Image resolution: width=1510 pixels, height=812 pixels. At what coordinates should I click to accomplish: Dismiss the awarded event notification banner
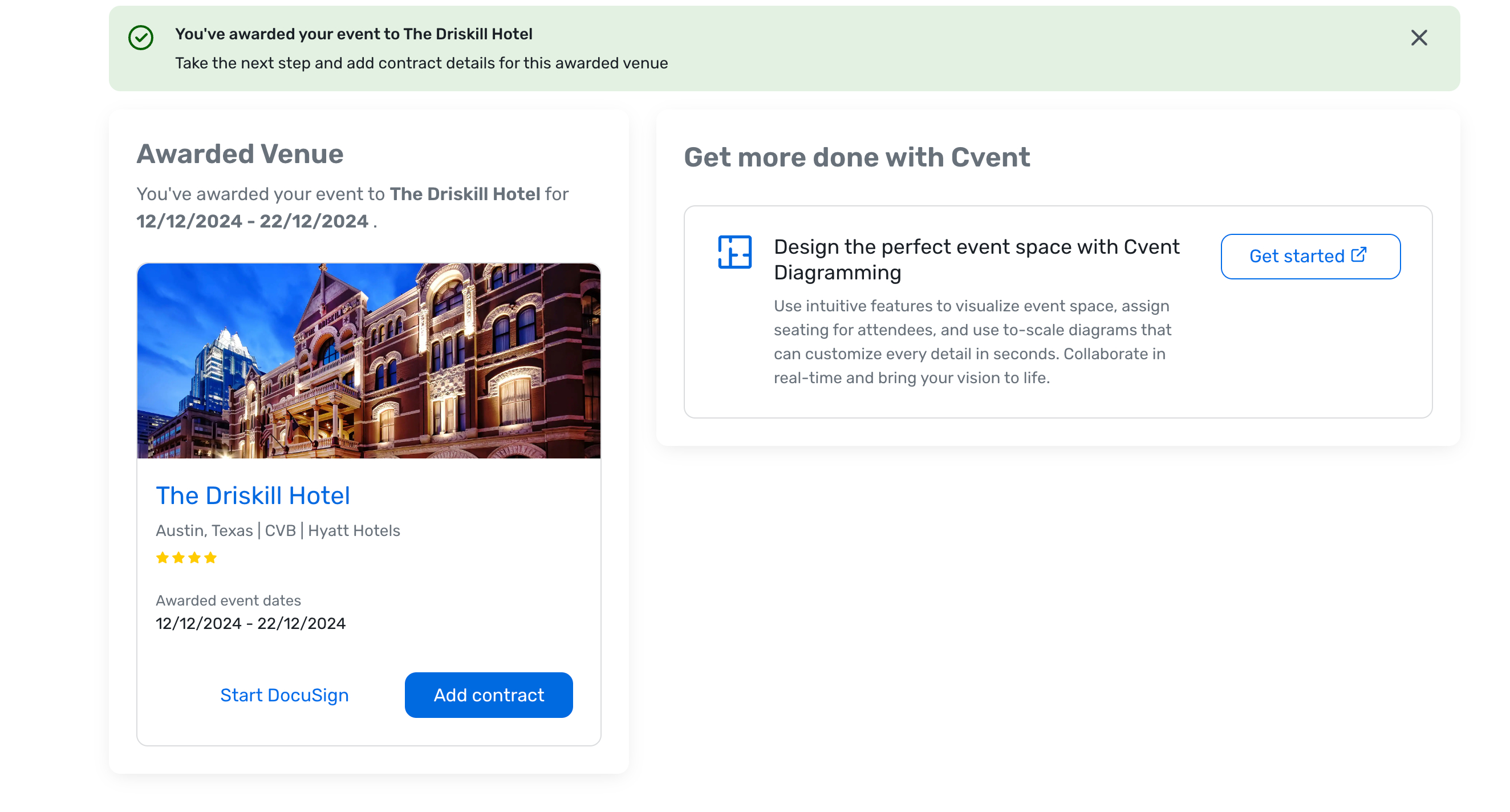click(1419, 38)
